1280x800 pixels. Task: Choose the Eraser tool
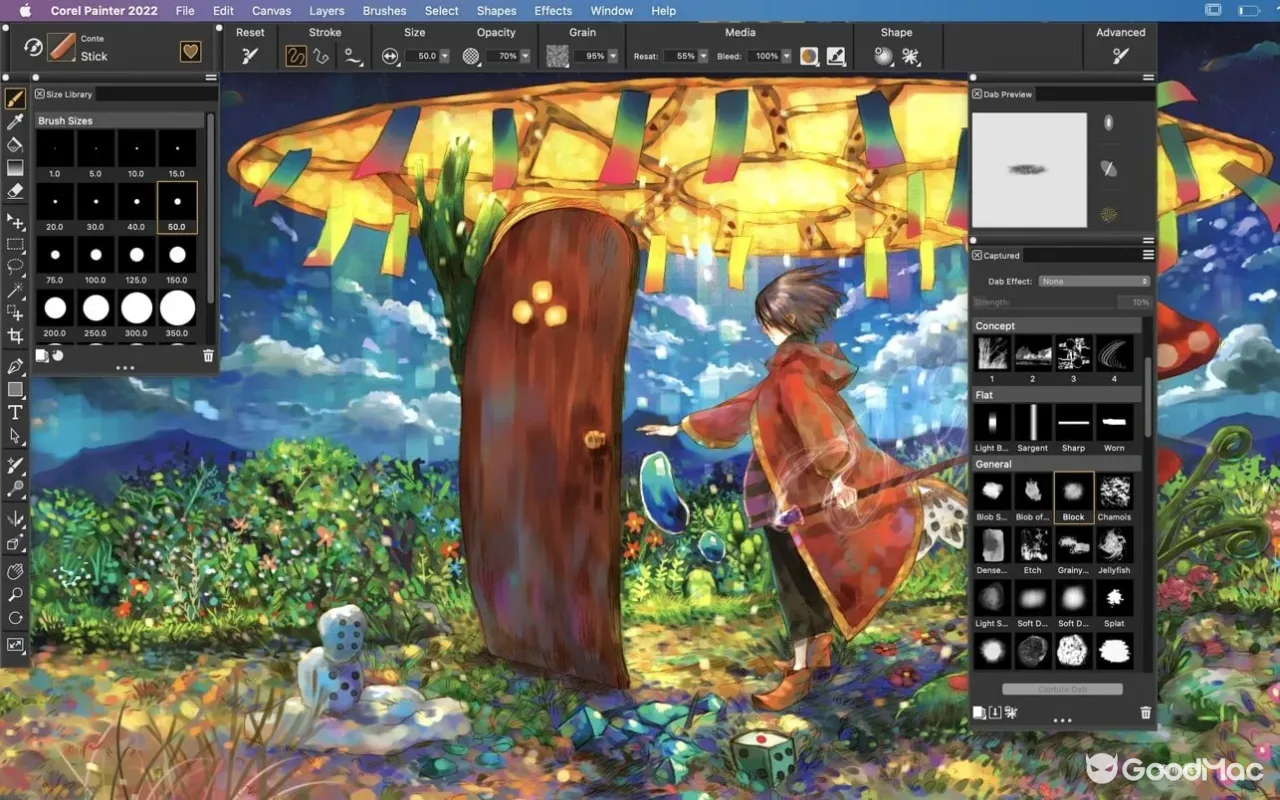(15, 191)
